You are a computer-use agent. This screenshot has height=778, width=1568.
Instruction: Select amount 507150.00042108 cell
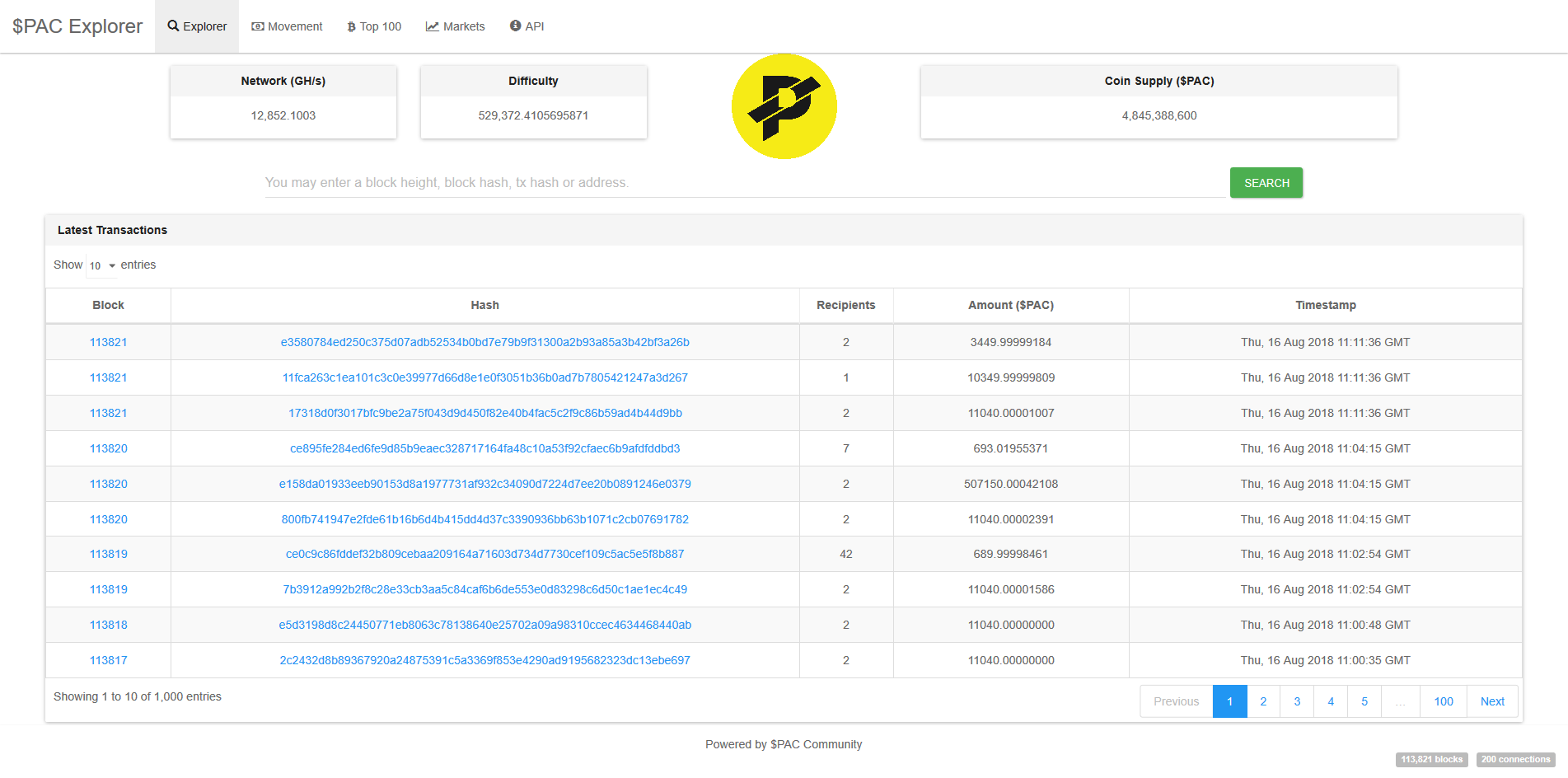point(1011,484)
